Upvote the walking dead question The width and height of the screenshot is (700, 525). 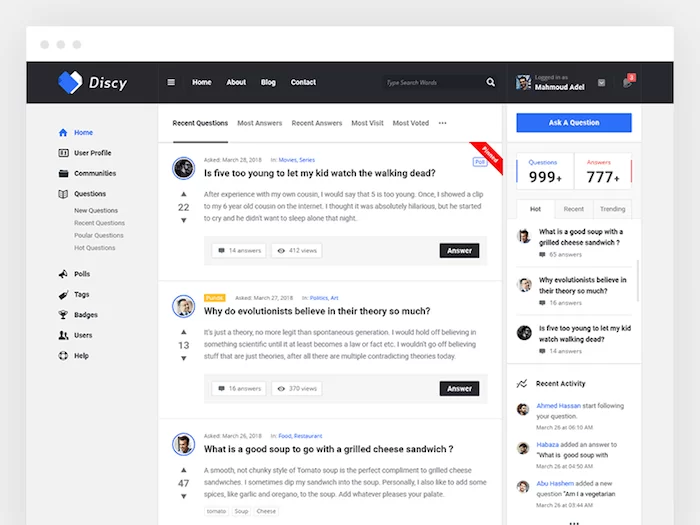[x=183, y=194]
